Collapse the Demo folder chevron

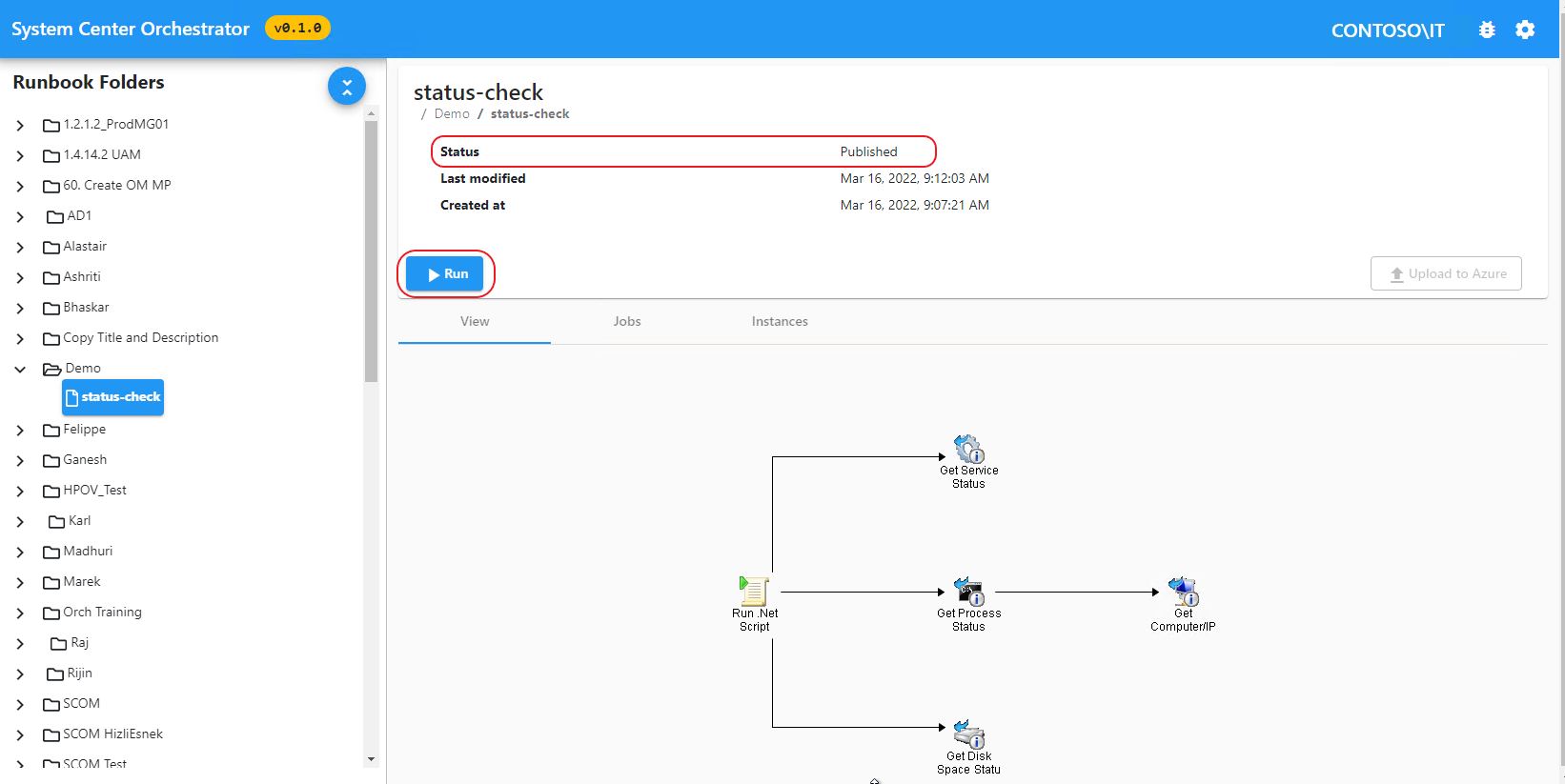pos(20,369)
